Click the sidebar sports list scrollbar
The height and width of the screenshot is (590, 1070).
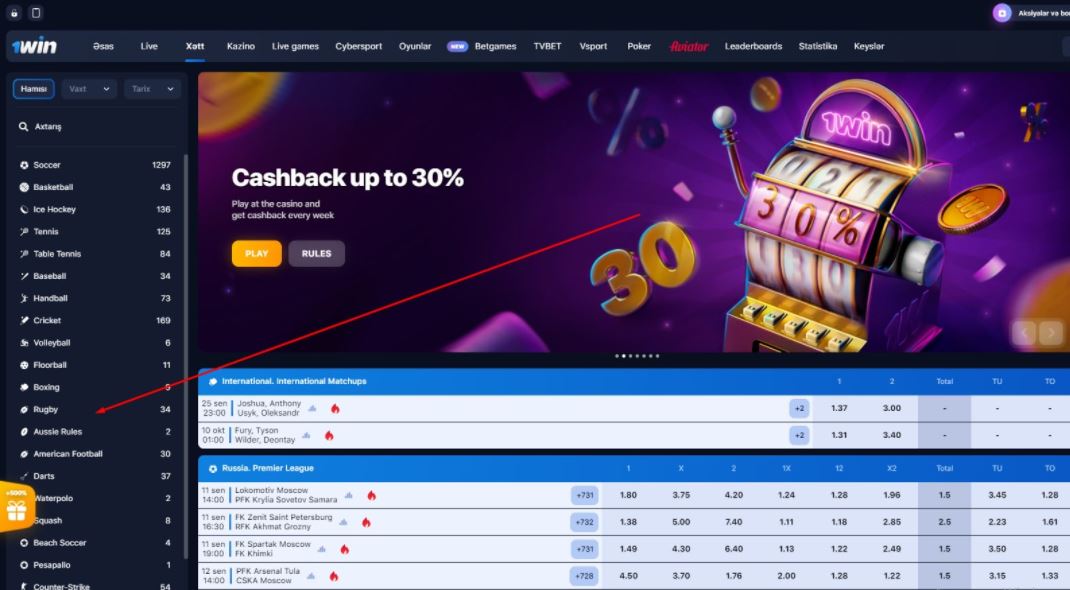(186, 355)
